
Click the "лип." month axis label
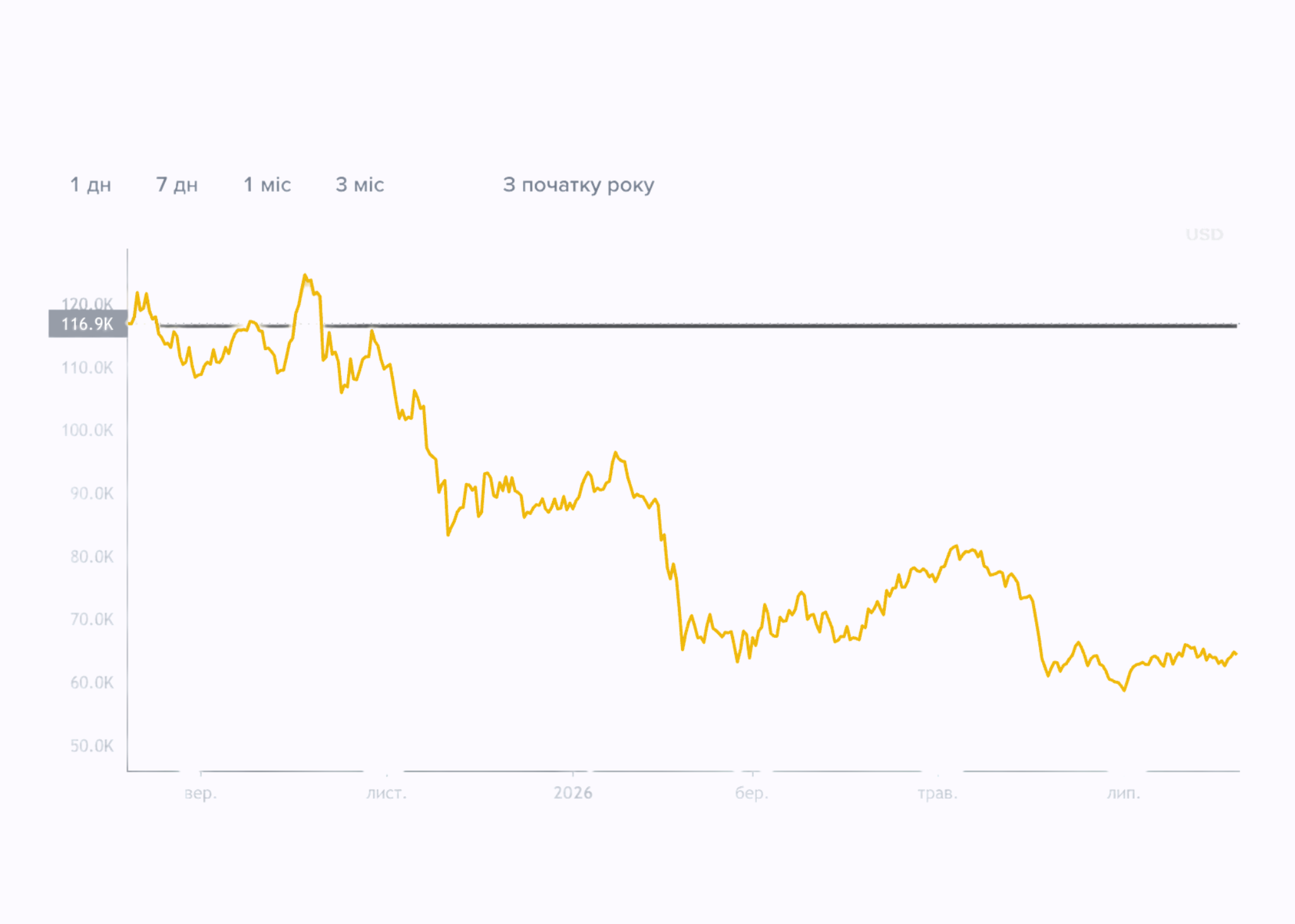point(1124,793)
